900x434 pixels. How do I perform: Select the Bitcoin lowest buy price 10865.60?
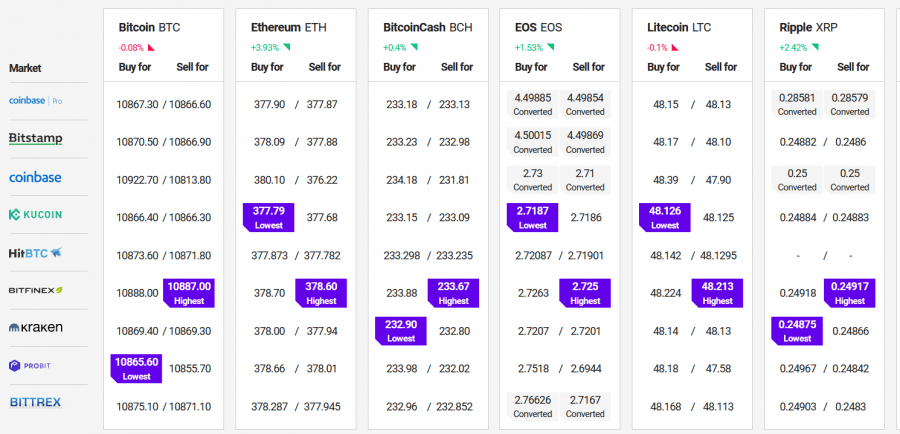137,369
